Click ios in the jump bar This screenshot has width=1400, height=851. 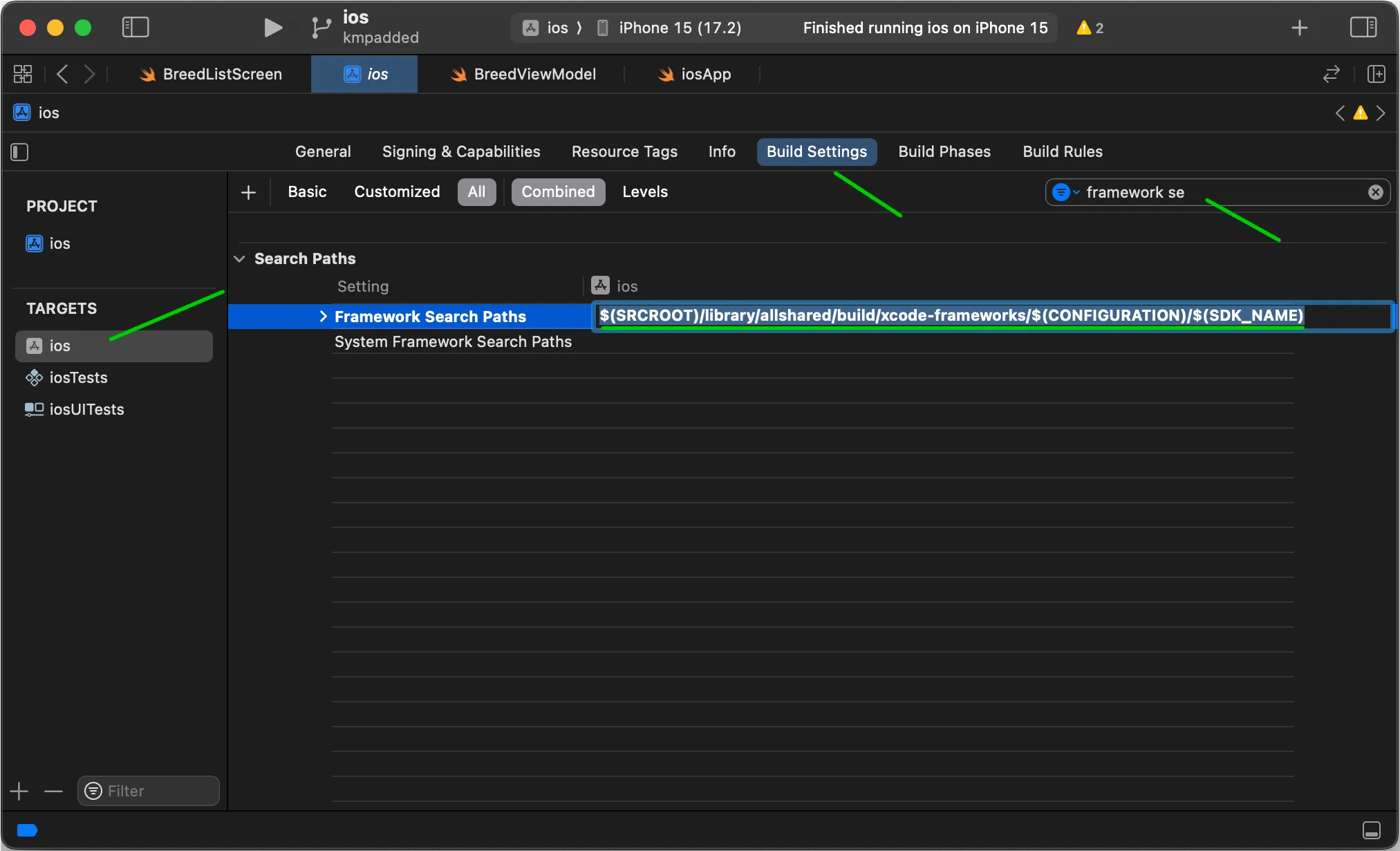[37, 113]
